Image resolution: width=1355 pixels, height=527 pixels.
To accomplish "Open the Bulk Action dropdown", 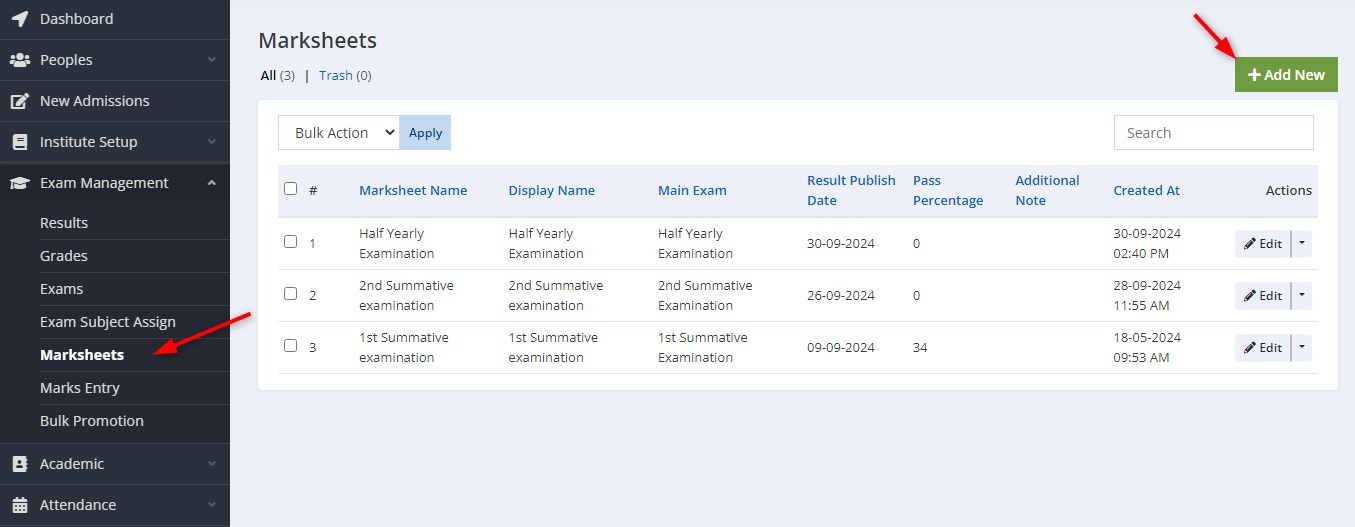I will coord(338,133).
